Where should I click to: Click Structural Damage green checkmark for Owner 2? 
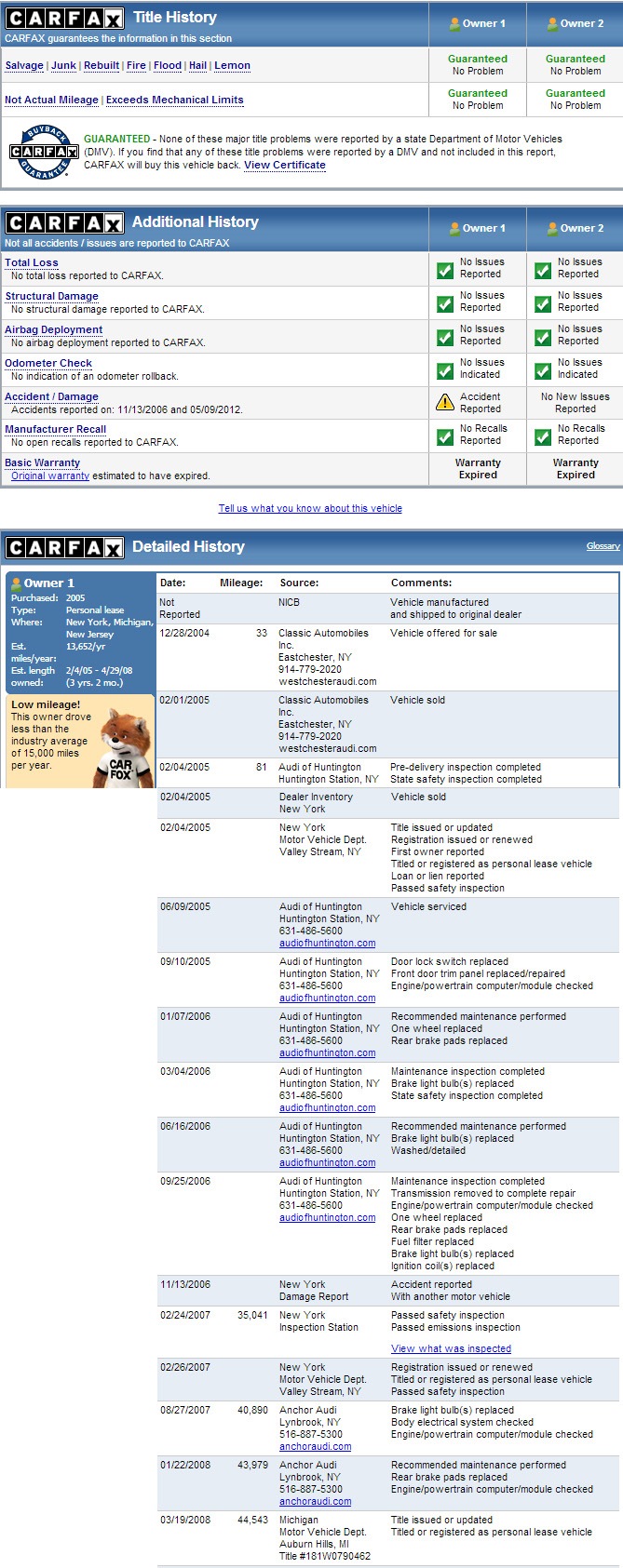tap(543, 303)
